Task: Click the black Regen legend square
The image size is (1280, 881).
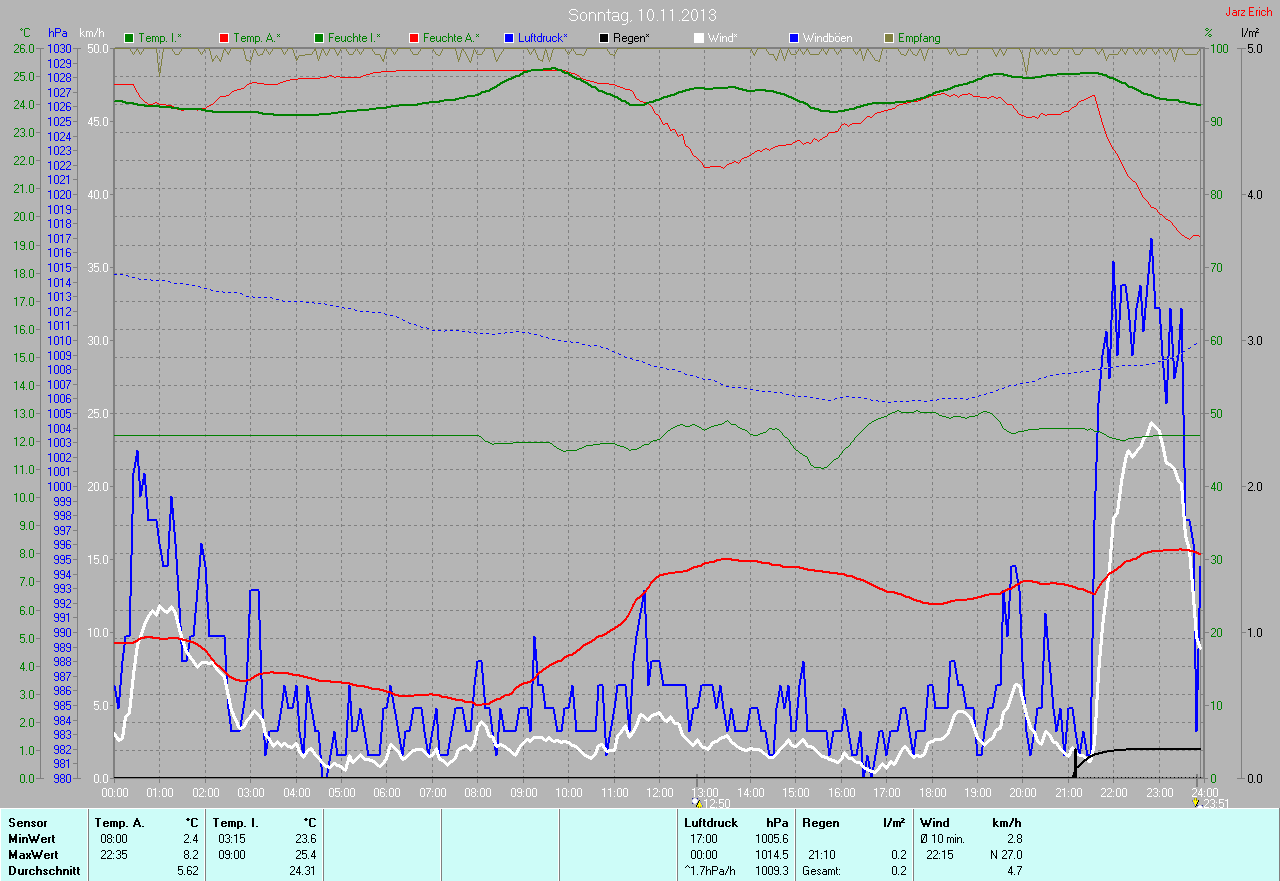Action: [603, 38]
